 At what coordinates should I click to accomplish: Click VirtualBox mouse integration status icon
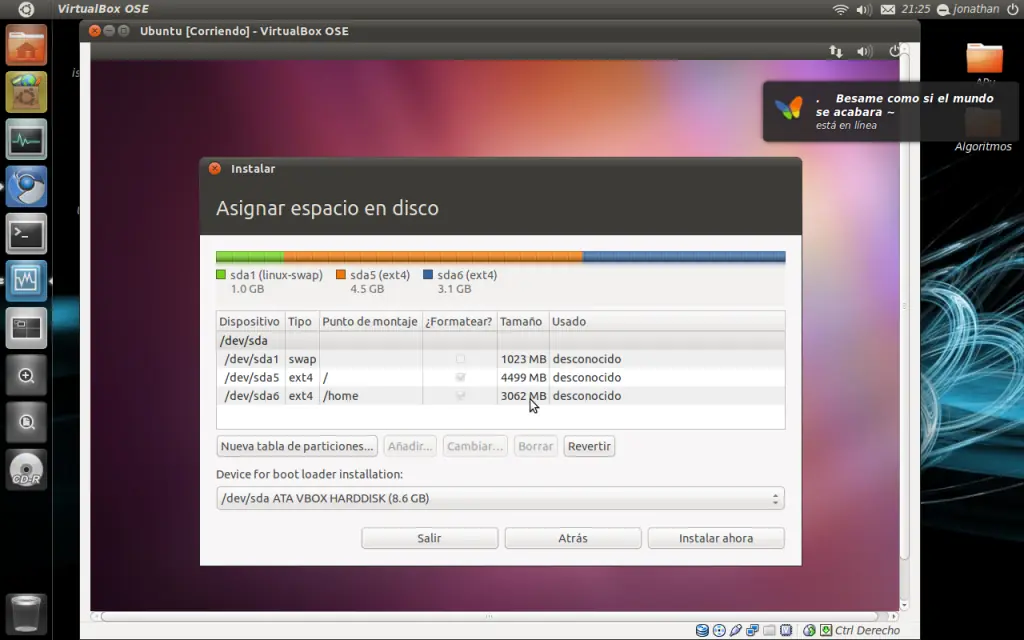809,630
